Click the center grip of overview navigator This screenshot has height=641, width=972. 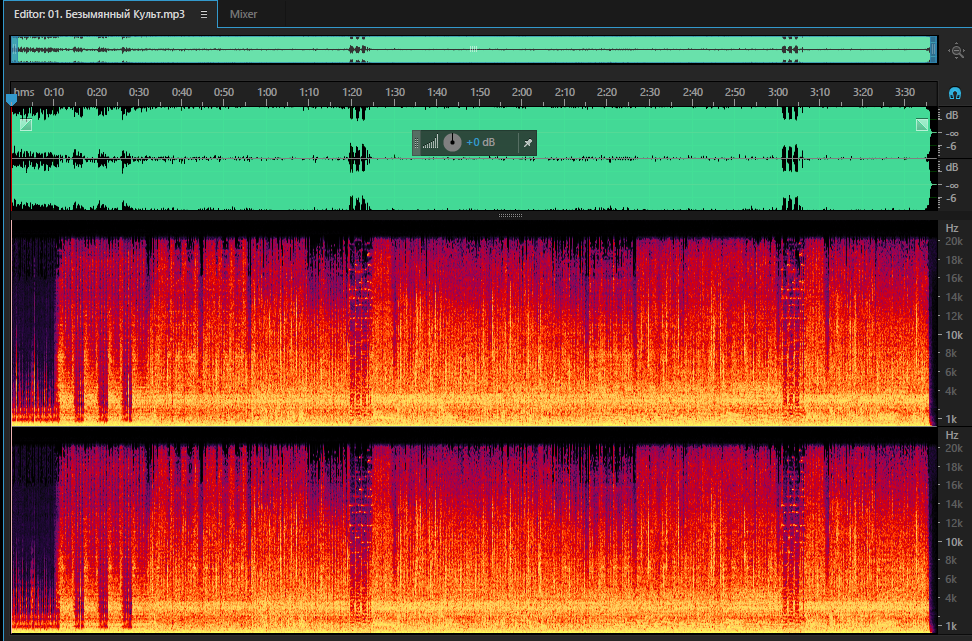pos(473,49)
